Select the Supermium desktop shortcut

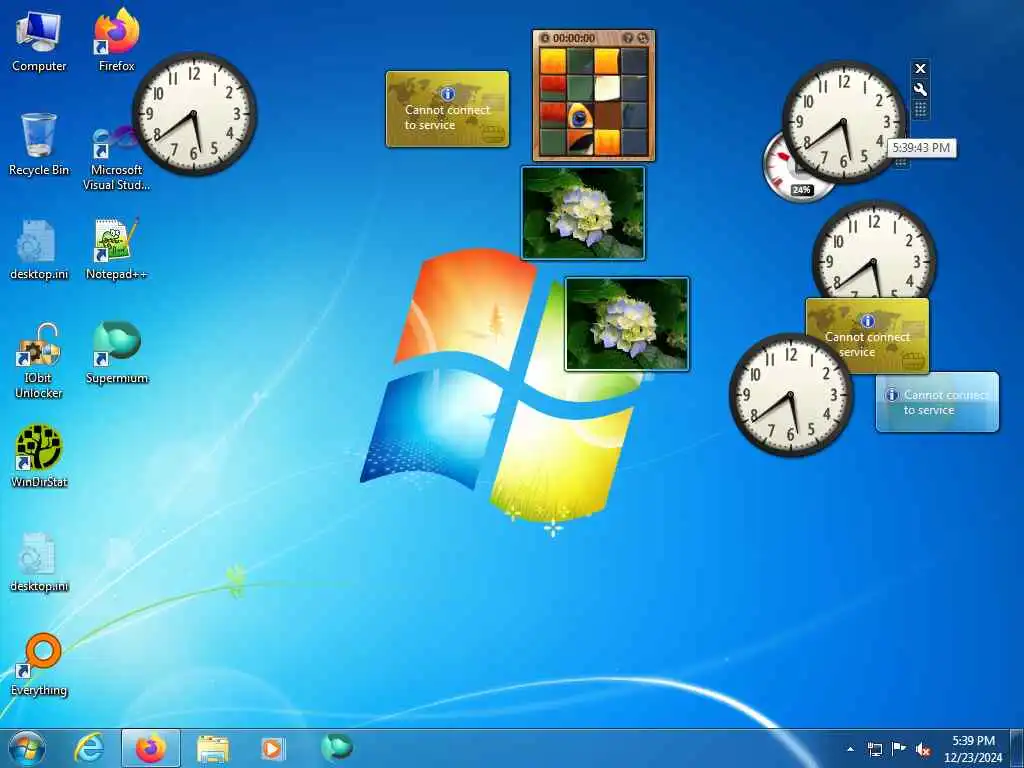[x=117, y=353]
